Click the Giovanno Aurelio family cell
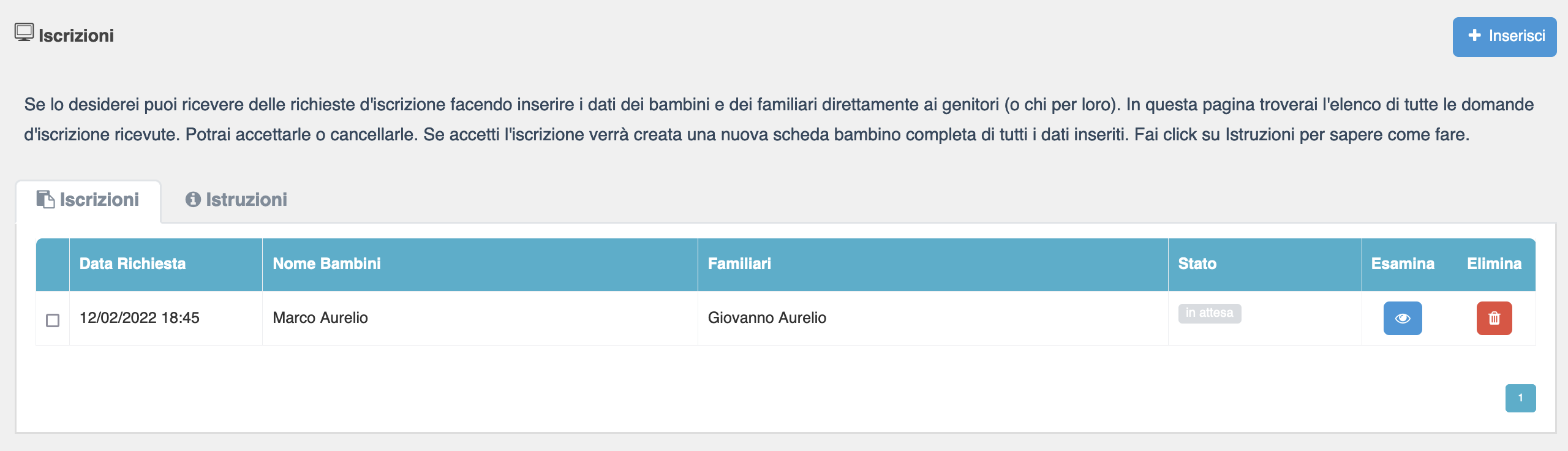Viewport: 1568px width, 451px height. click(767, 317)
